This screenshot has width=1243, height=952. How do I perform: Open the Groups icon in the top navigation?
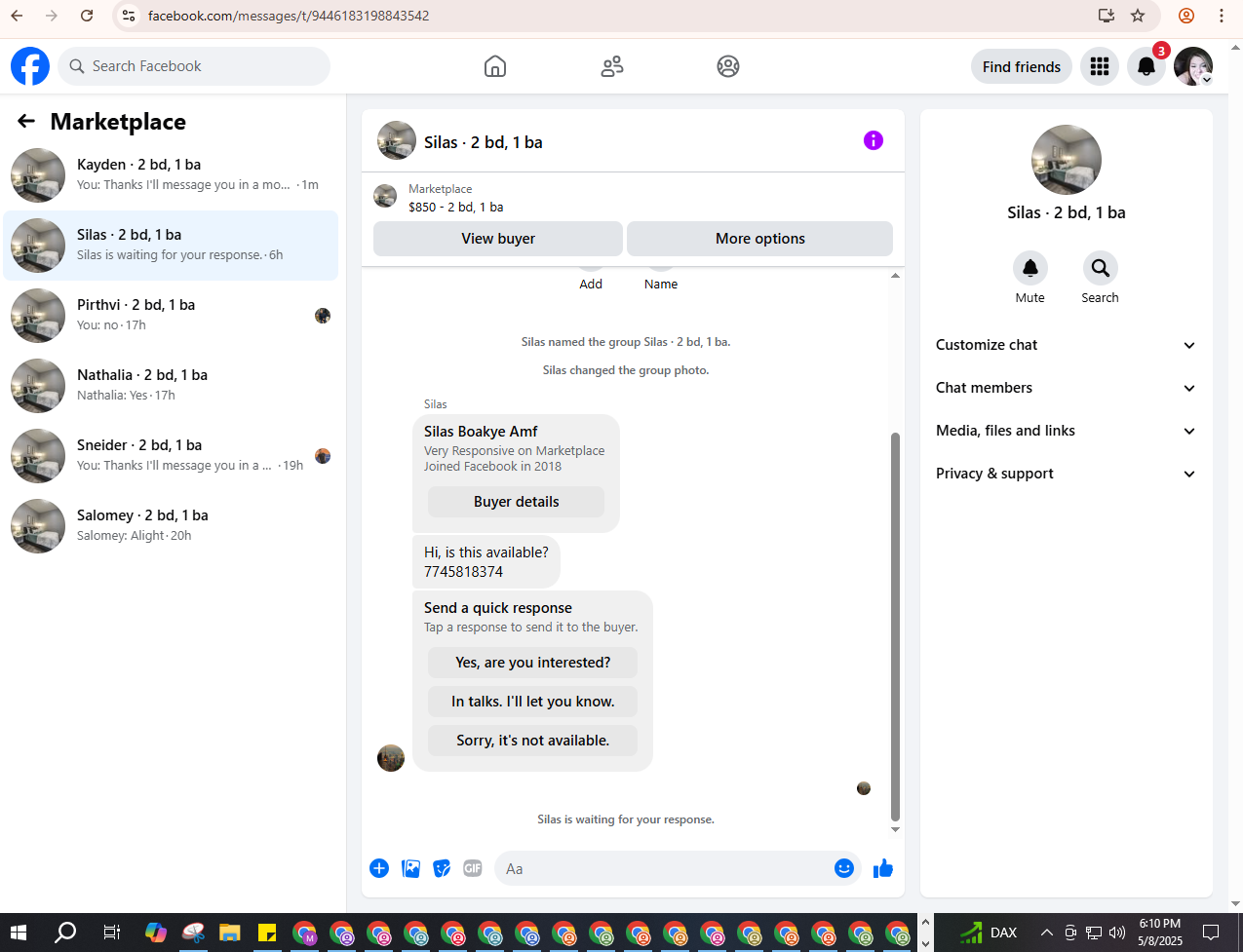(728, 66)
